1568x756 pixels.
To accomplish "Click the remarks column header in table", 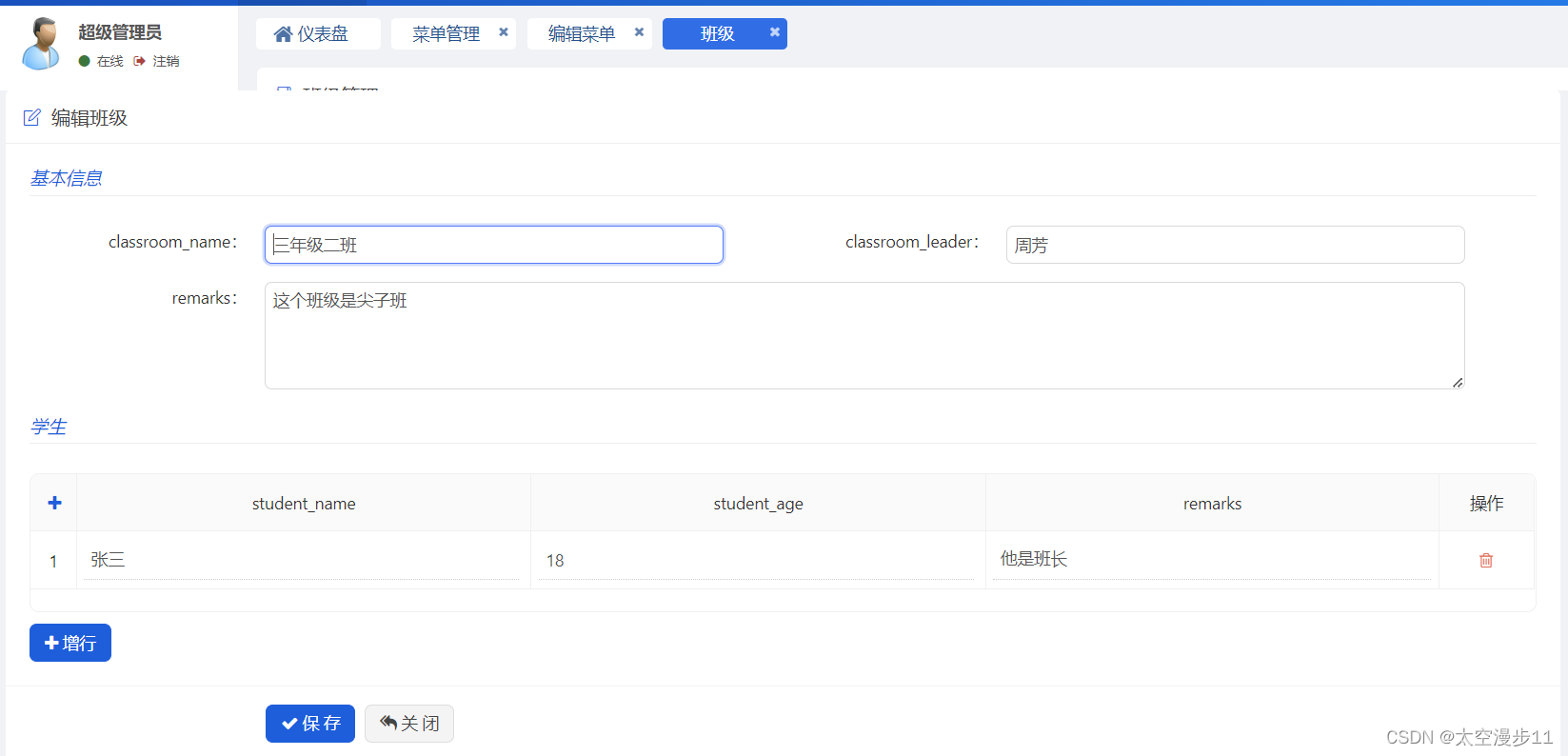I will pyautogui.click(x=1212, y=504).
